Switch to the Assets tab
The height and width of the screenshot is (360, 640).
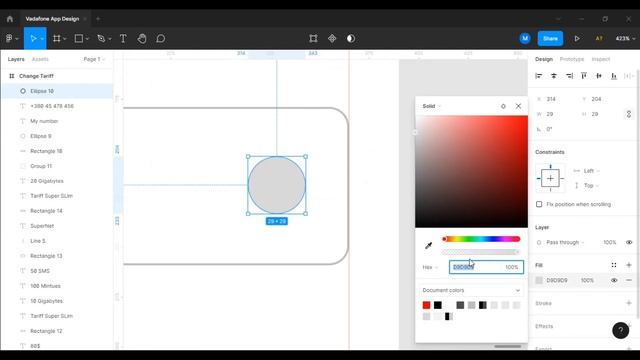[40, 59]
